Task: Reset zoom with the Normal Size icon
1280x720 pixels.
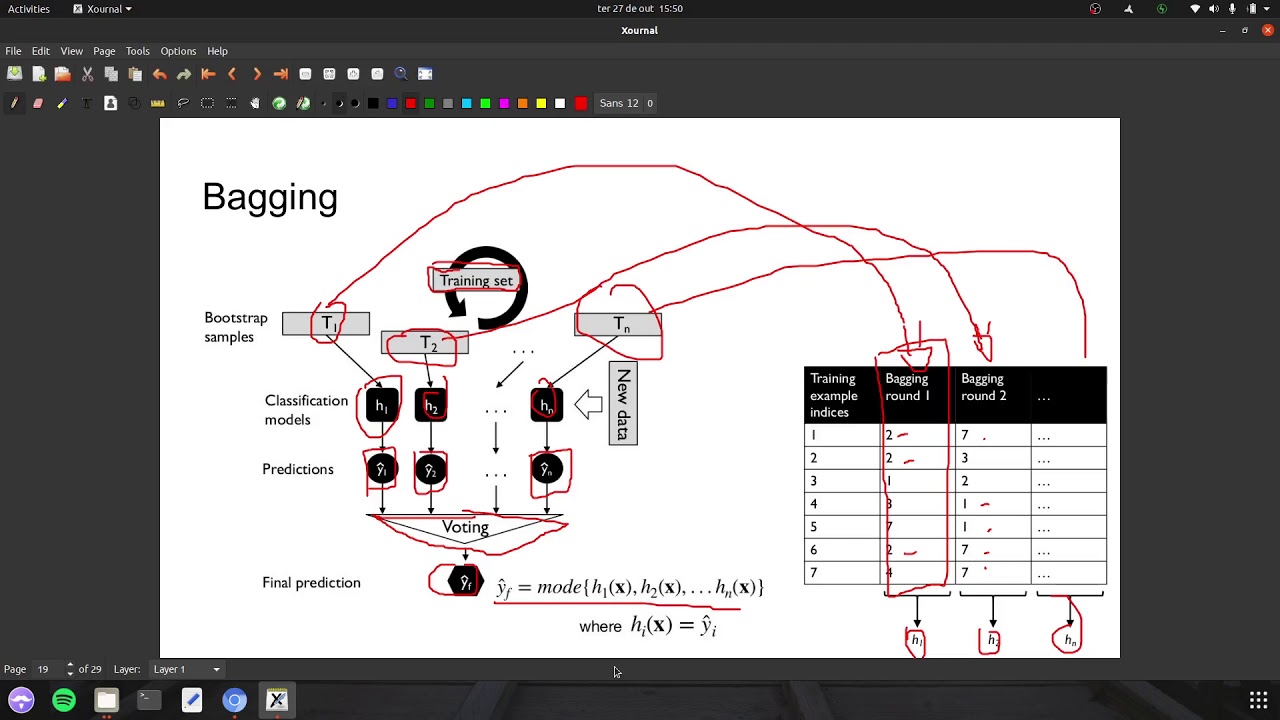Action: [x=377, y=74]
